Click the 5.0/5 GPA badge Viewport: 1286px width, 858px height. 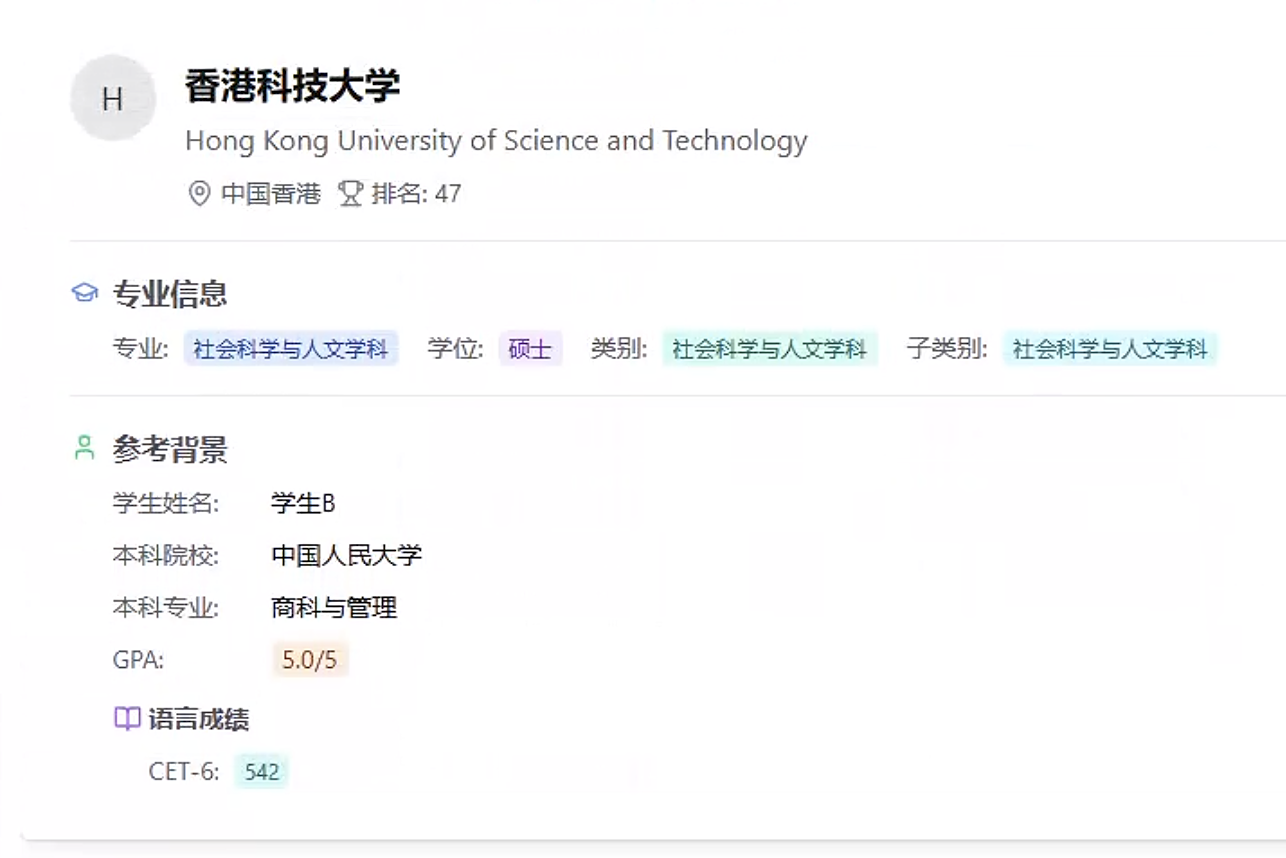pos(310,660)
